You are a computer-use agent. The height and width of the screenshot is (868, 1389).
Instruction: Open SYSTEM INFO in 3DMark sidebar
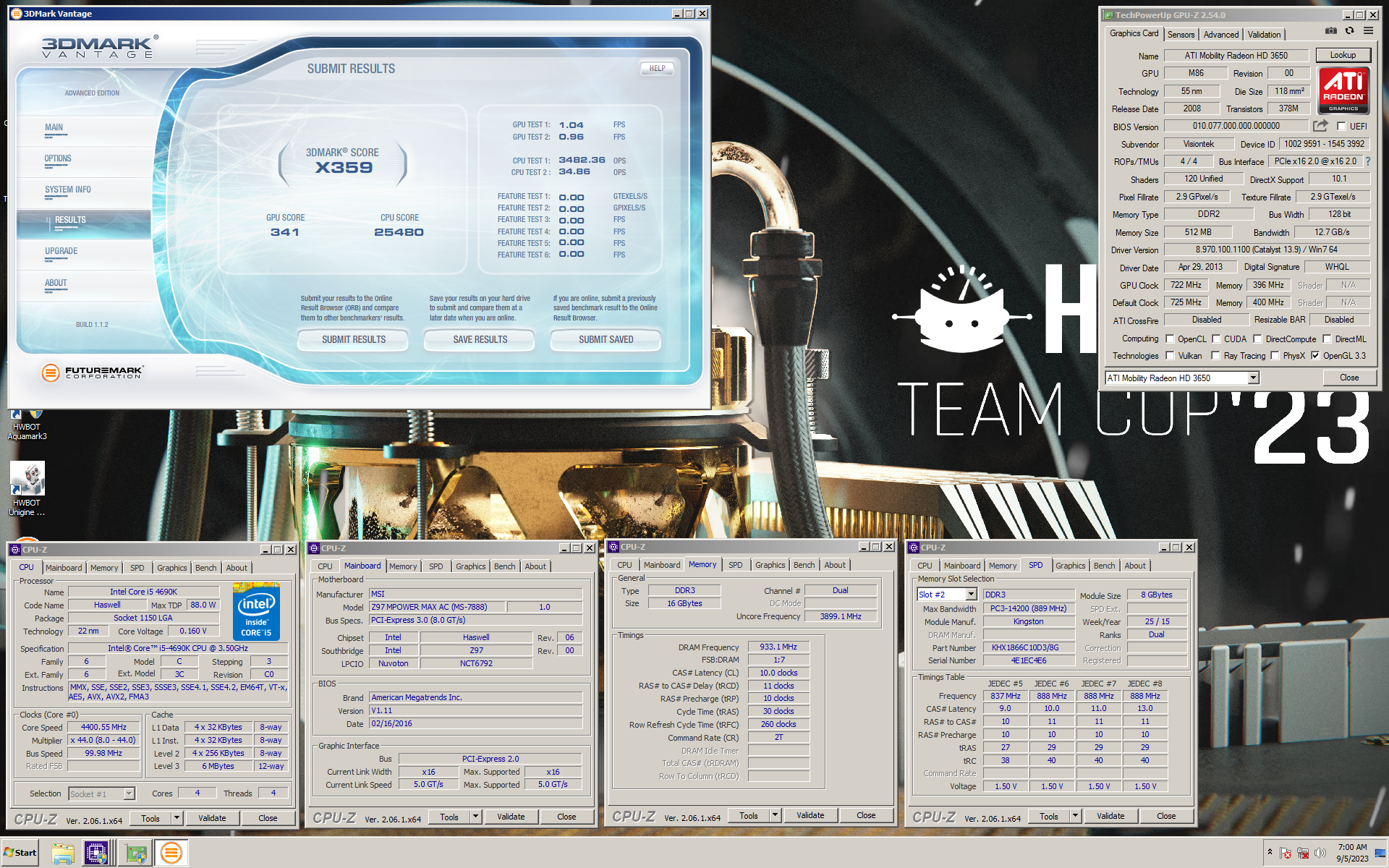click(x=68, y=190)
